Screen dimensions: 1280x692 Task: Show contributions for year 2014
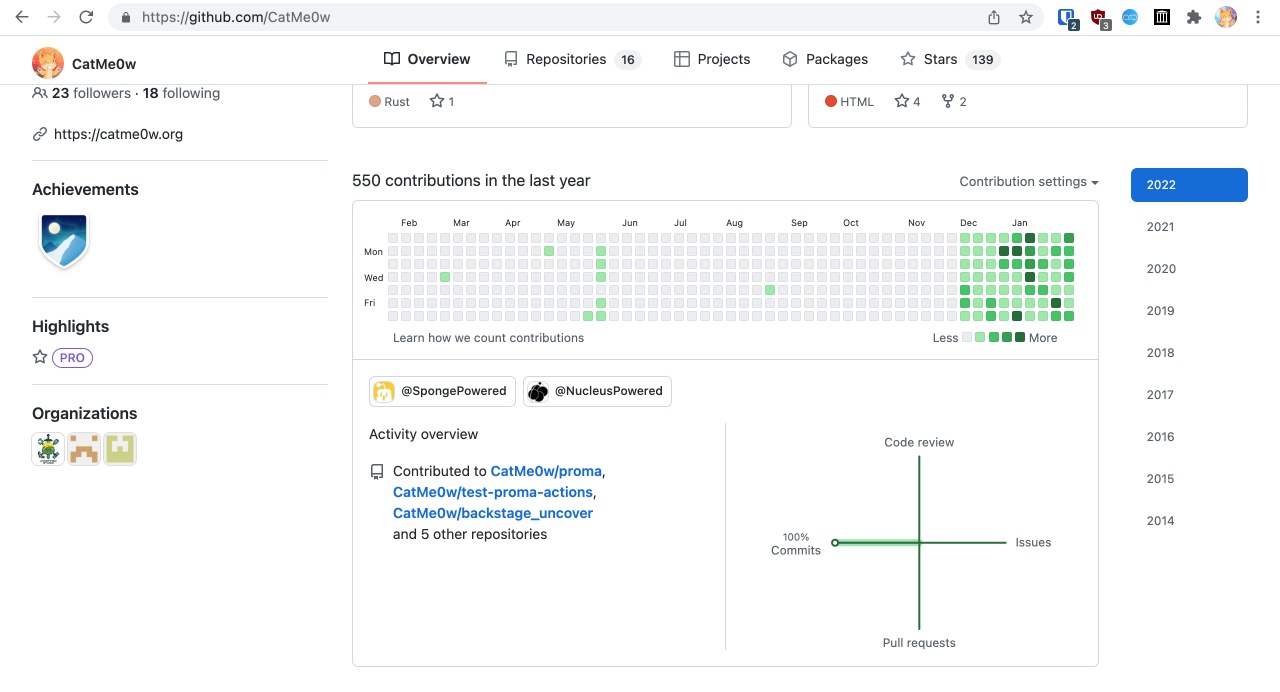(1161, 521)
